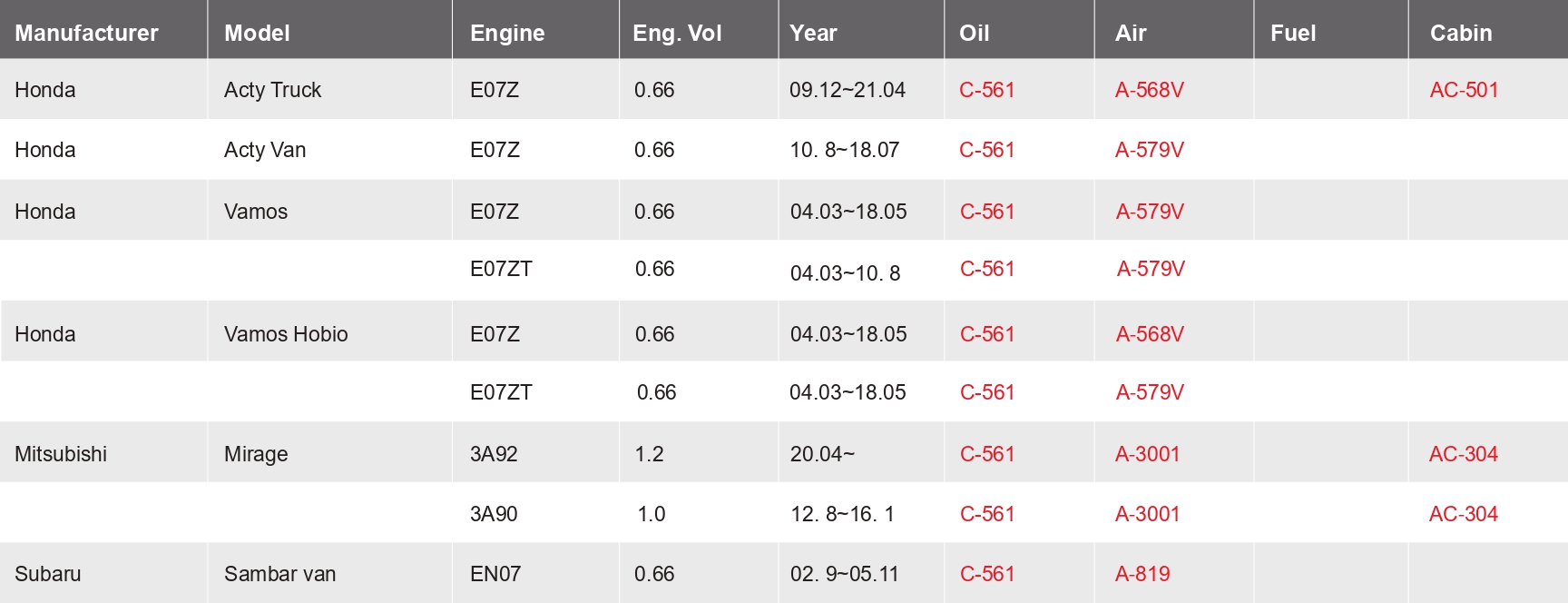Screen dimensions: 1568x603
Task: Select E07ZT engine in 04.03~10. 8 row
Action: coord(501,269)
